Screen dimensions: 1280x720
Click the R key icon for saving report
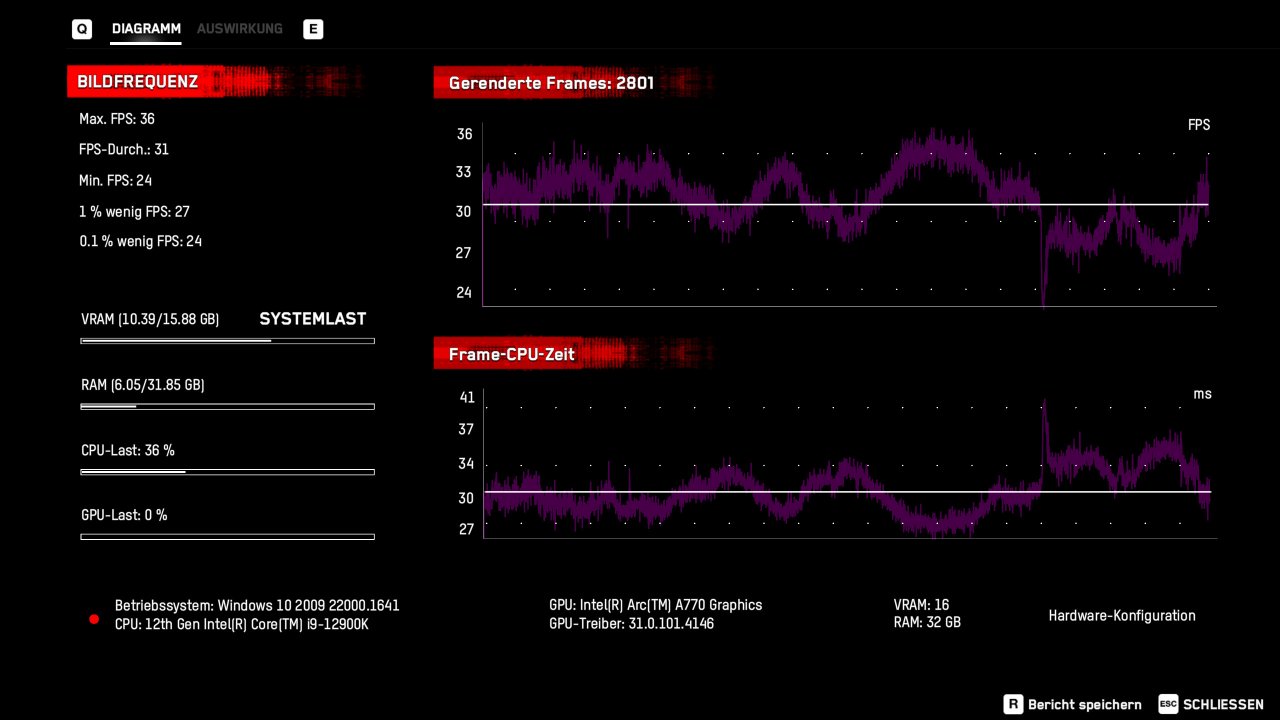coord(1013,704)
